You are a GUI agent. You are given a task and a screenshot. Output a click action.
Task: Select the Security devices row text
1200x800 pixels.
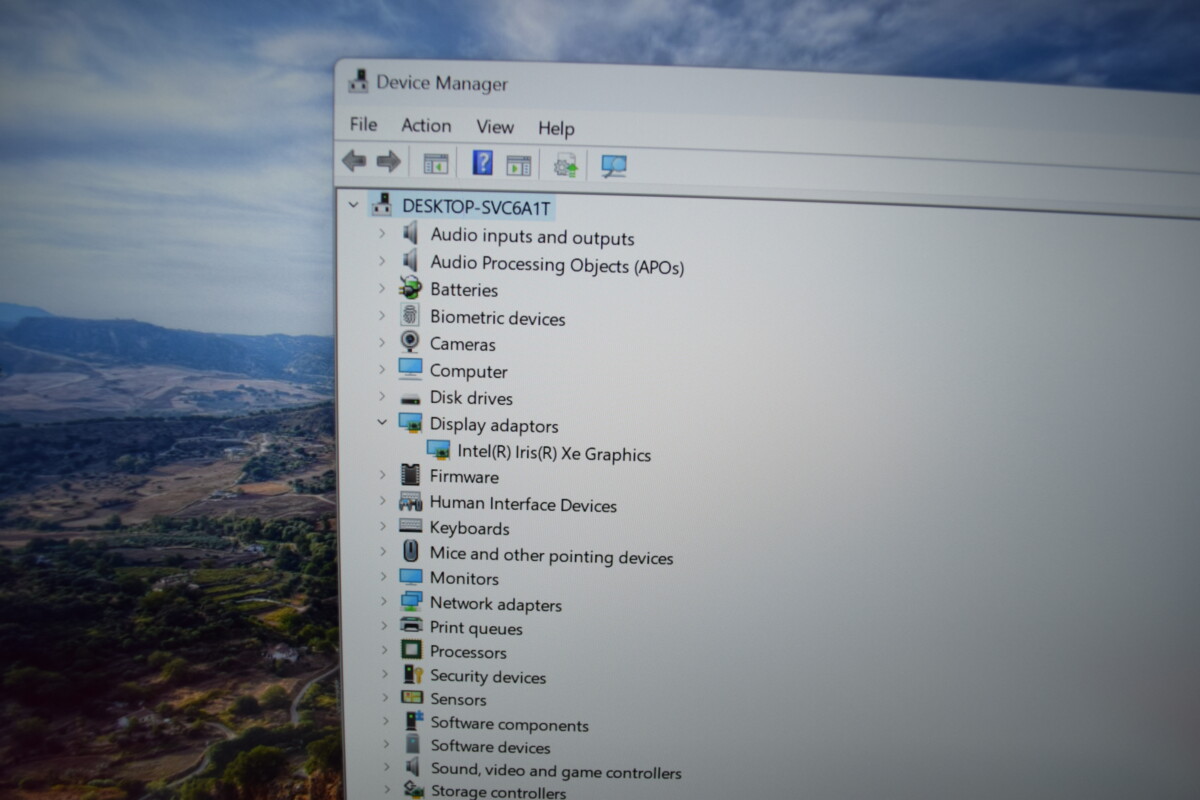(488, 676)
